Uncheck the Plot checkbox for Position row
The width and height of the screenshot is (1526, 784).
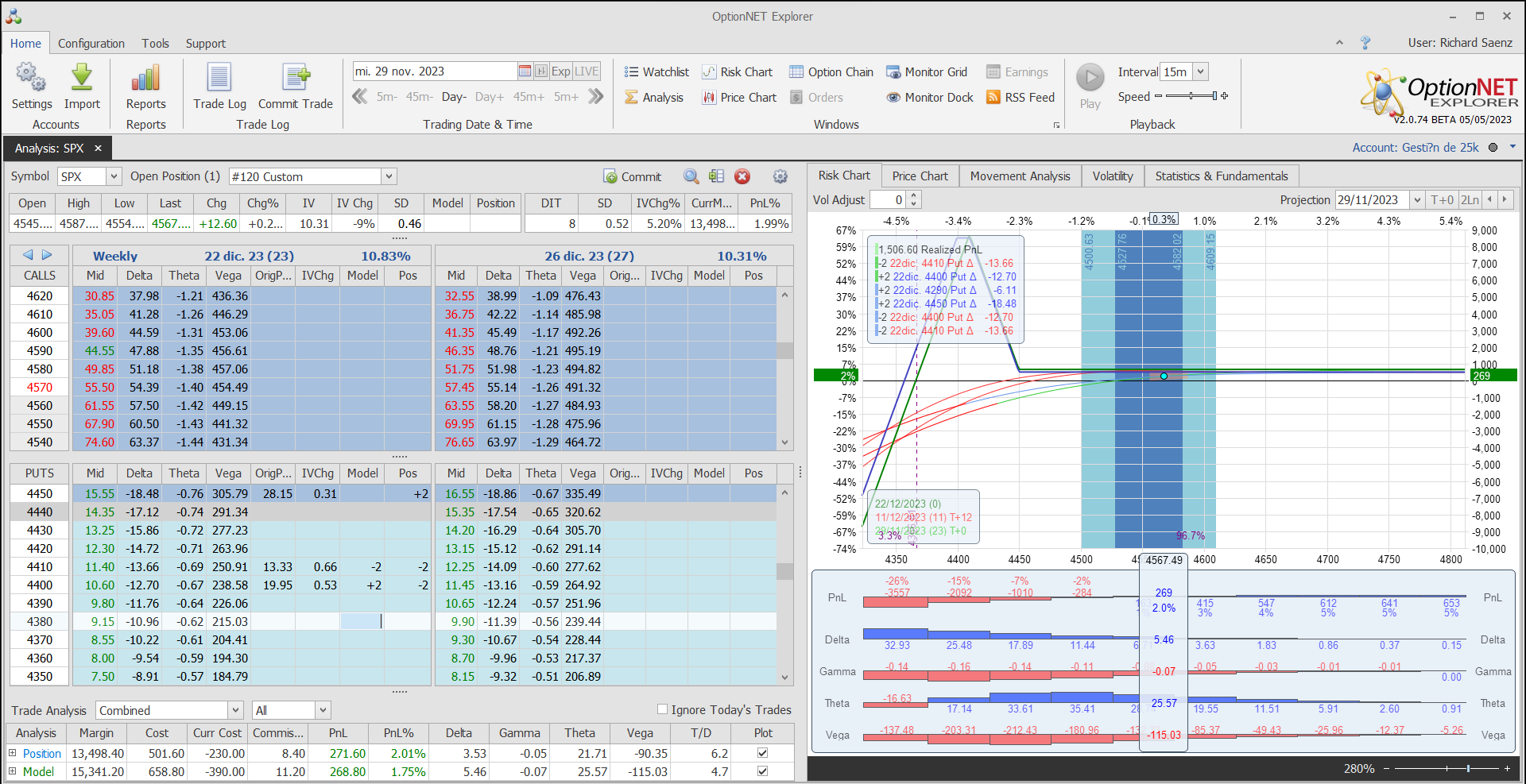(762, 753)
